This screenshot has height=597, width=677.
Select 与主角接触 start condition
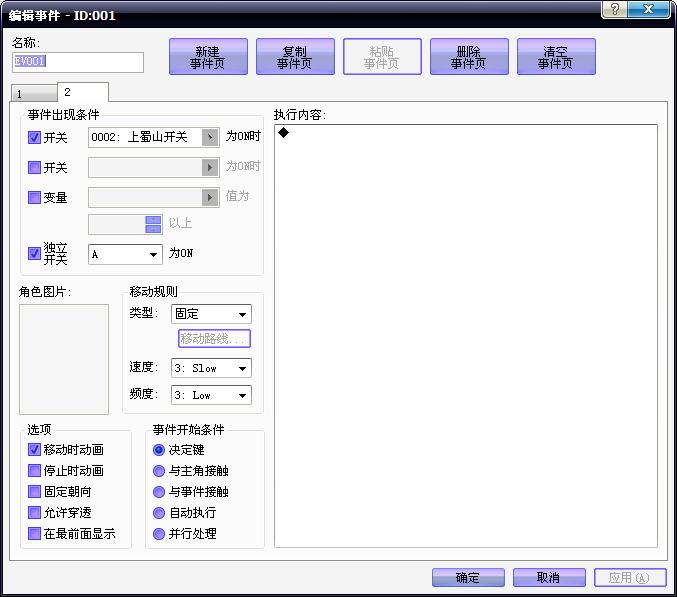click(159, 471)
